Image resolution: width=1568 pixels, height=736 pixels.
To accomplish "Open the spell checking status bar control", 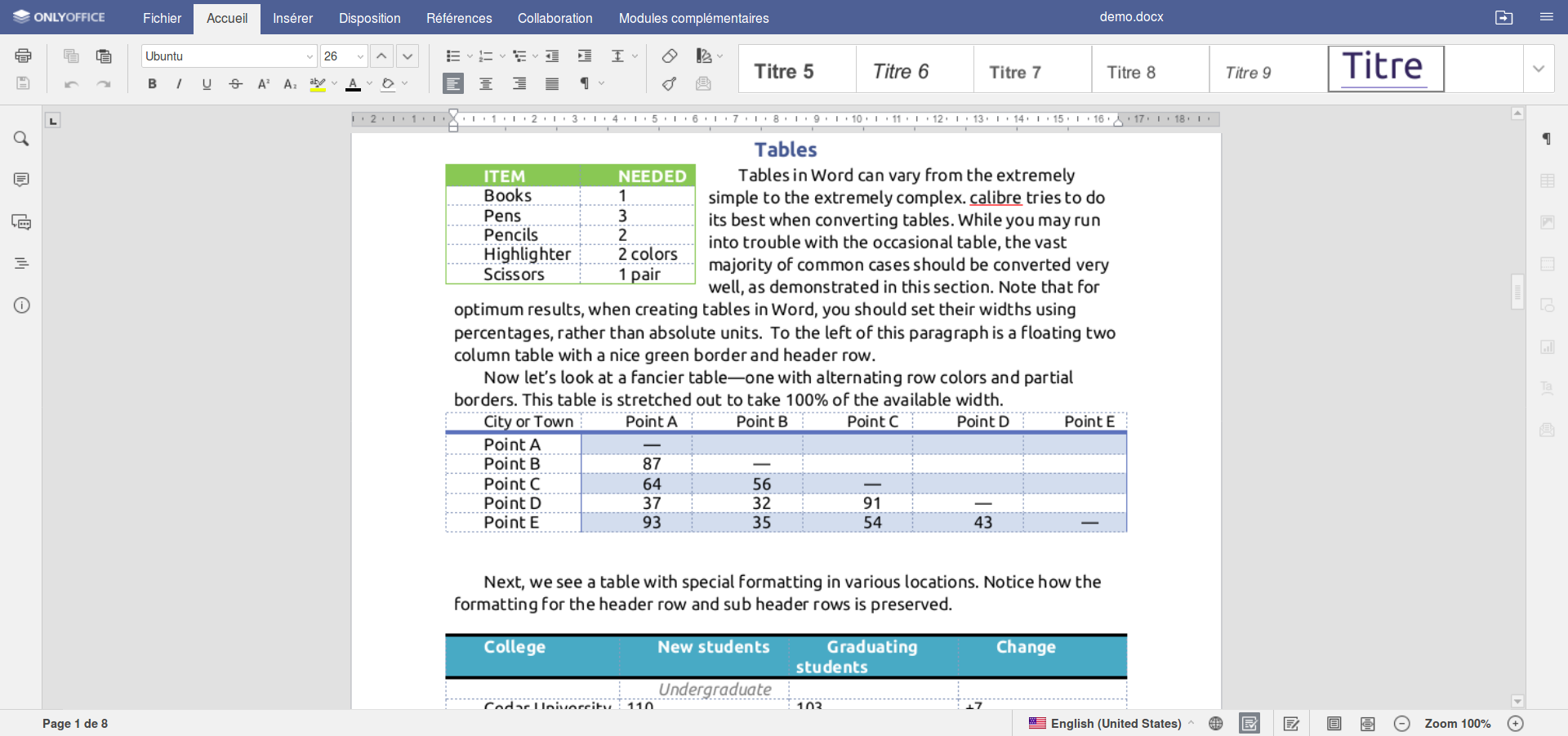I will (x=1249, y=723).
